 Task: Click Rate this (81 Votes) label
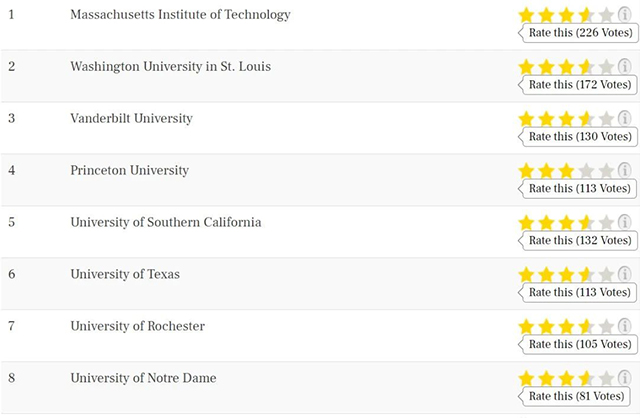pyautogui.click(x=576, y=396)
